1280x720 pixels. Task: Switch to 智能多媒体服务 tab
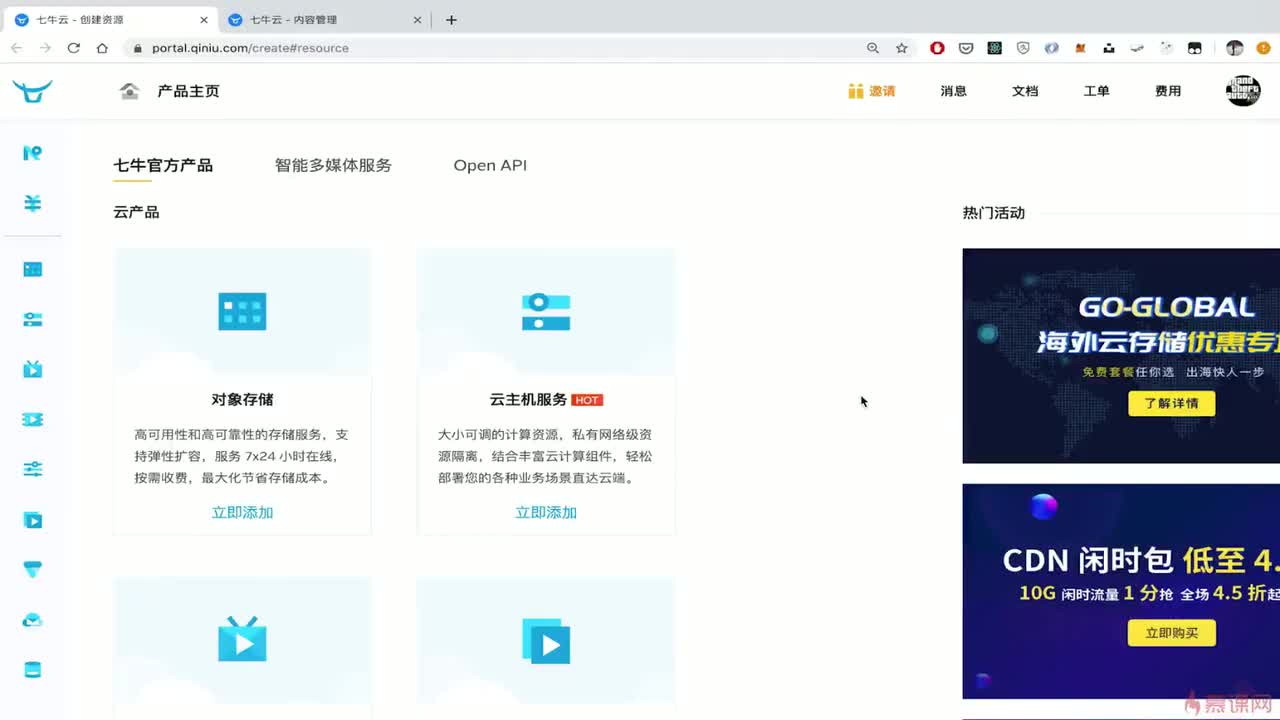pyautogui.click(x=333, y=165)
